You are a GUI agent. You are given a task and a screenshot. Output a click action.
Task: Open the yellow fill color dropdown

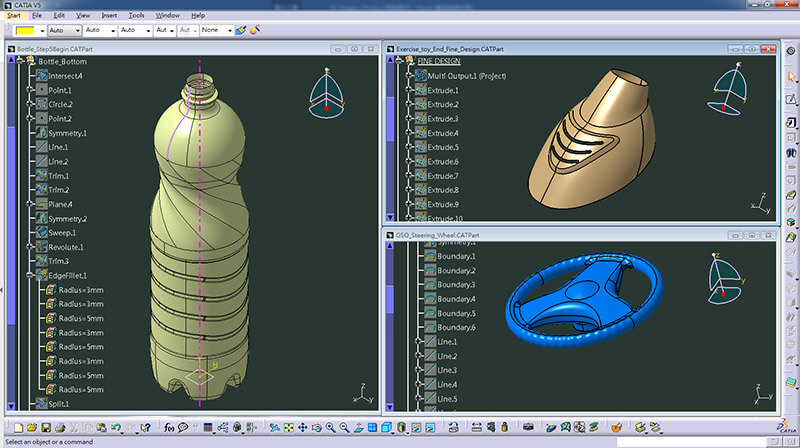[x=40, y=30]
